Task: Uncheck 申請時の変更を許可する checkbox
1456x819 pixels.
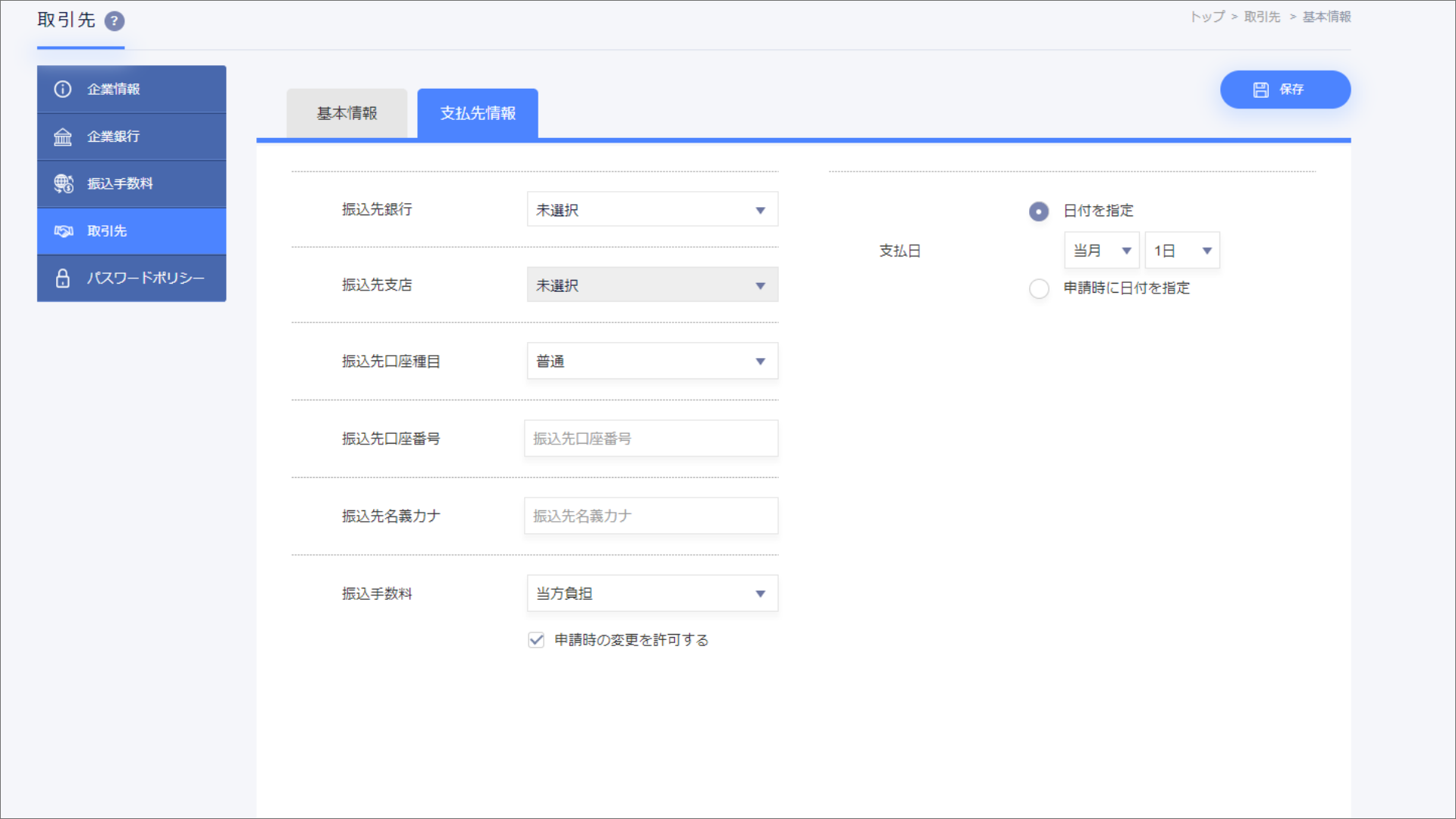Action: [x=536, y=640]
